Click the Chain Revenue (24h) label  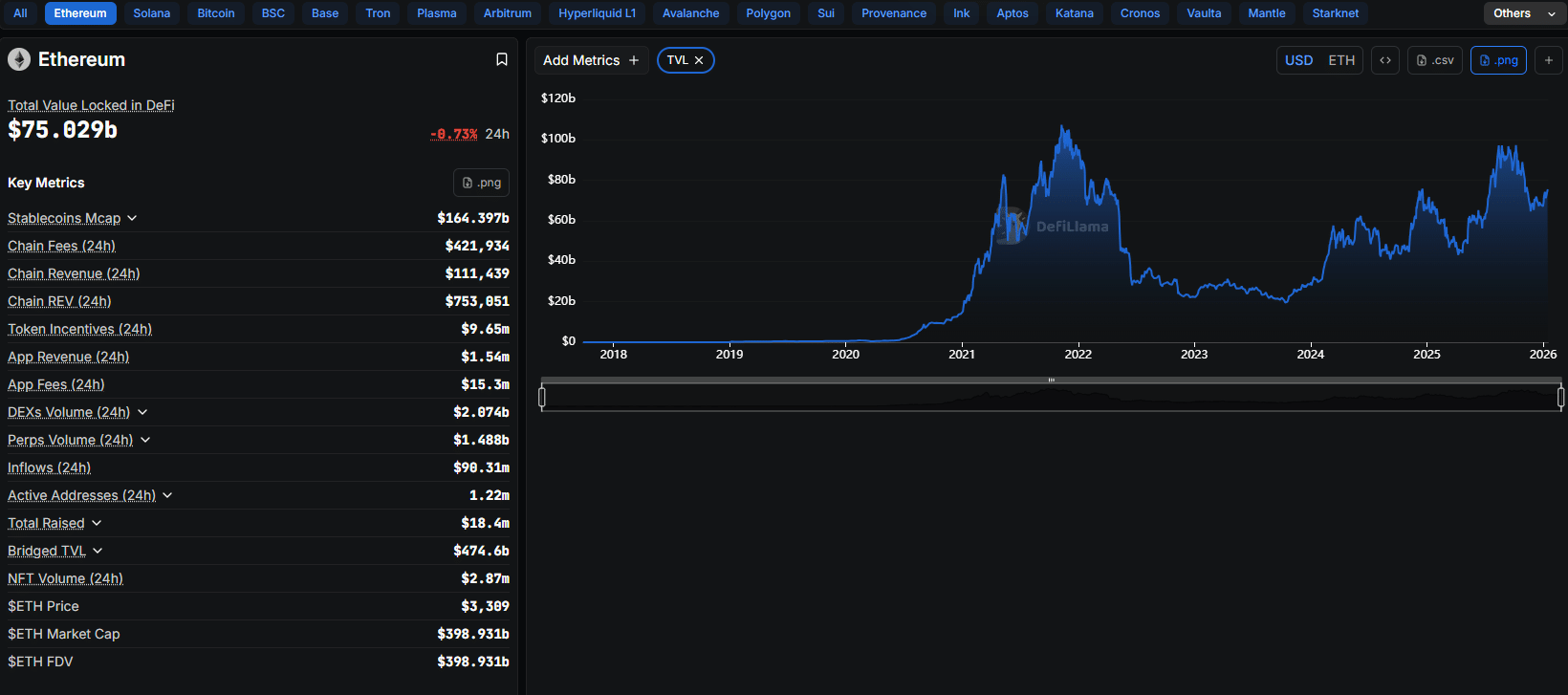74,273
